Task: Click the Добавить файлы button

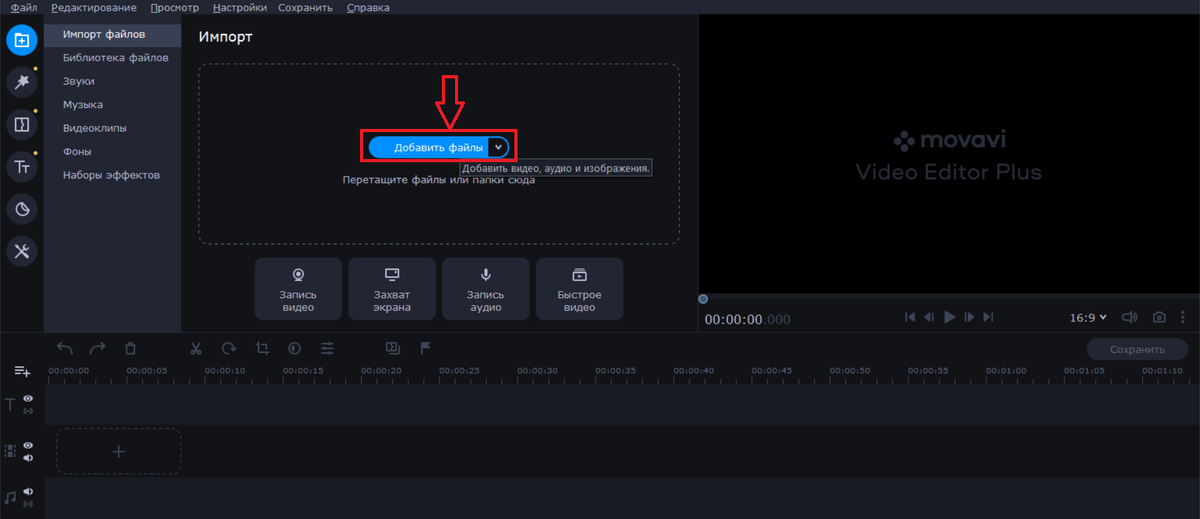Action: 429,147
